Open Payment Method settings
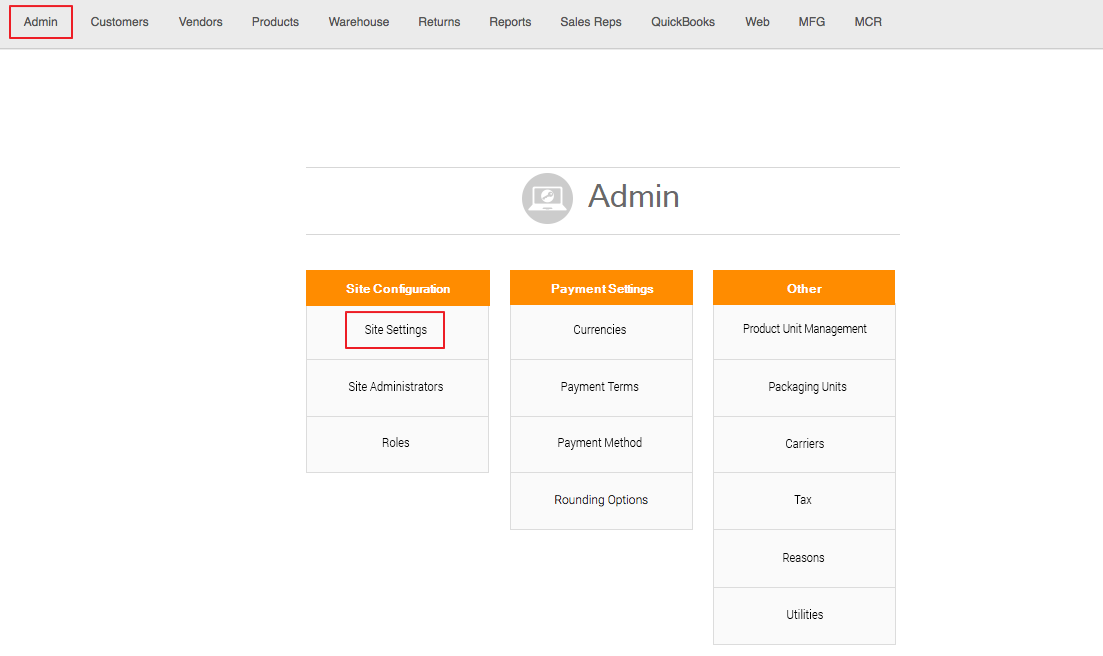 click(600, 443)
